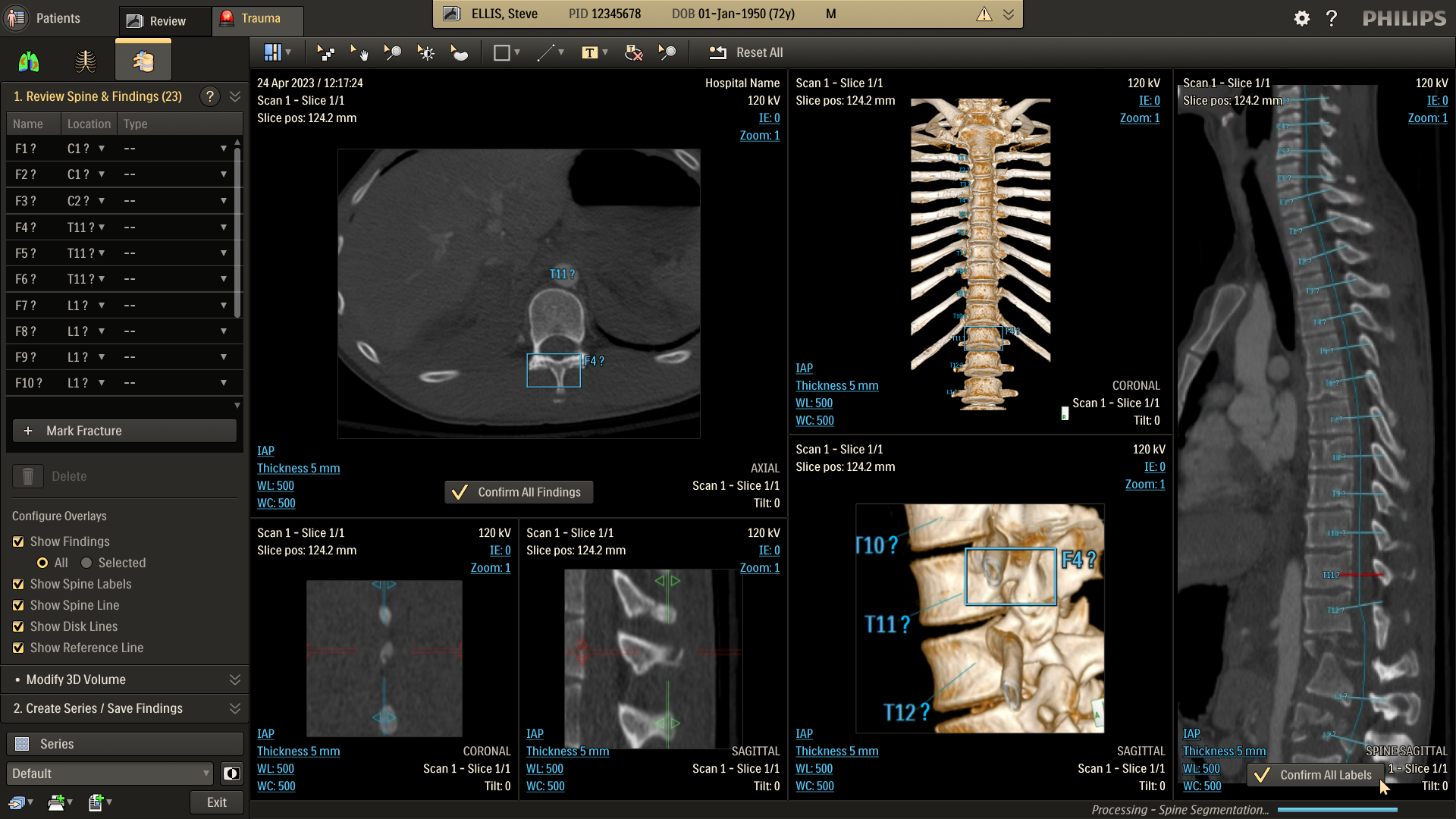The height and width of the screenshot is (819, 1456).
Task: Select the window level brightness tool
Action: pos(426,52)
